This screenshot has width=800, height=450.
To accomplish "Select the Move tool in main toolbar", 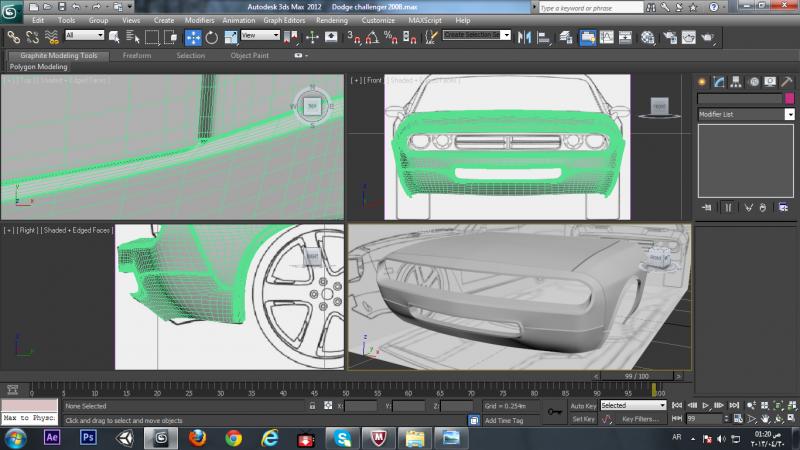I will 193,37.
